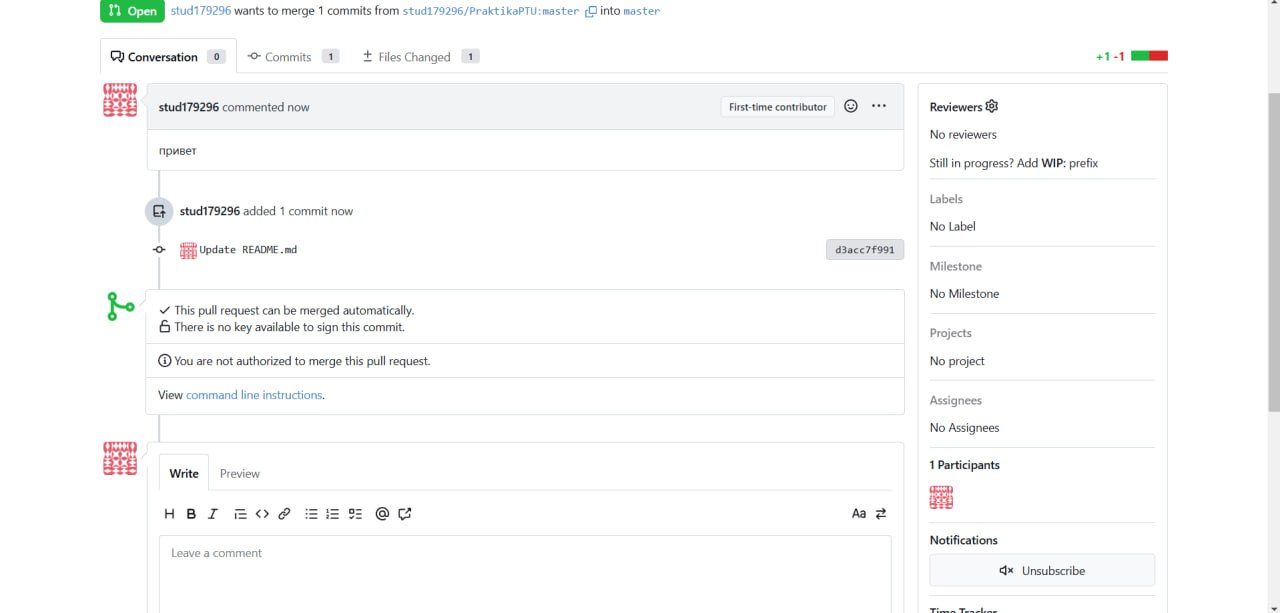Toggle monospace font with the Aa button

(x=858, y=514)
